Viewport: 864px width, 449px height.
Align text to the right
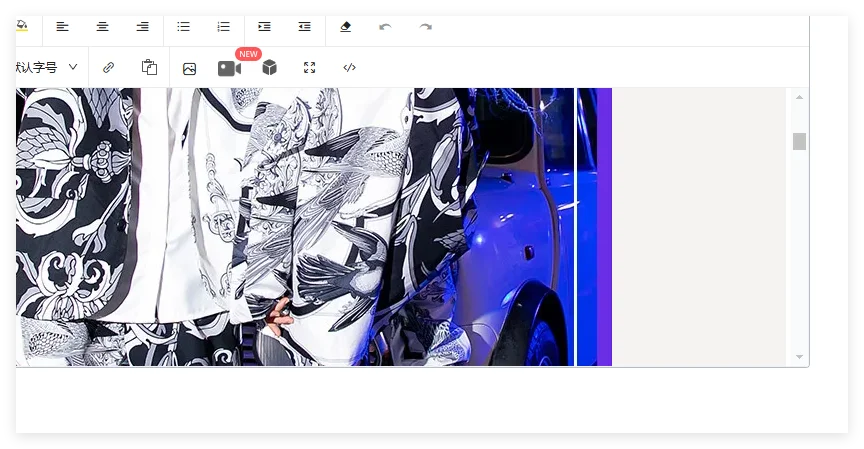[143, 26]
